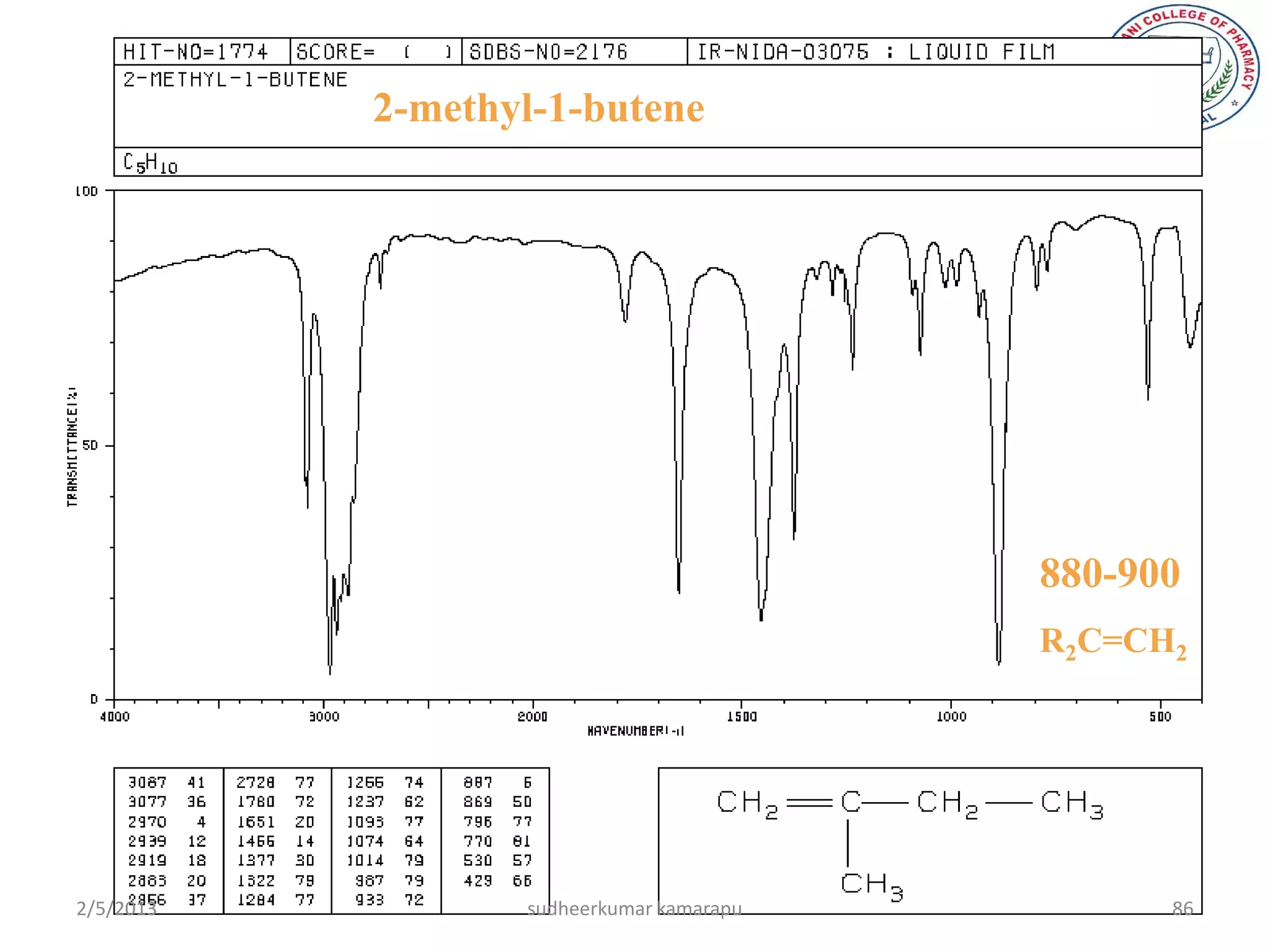
Task: Click the TRANSMITTANCE(%) vertical axis title
Action: coord(72,446)
